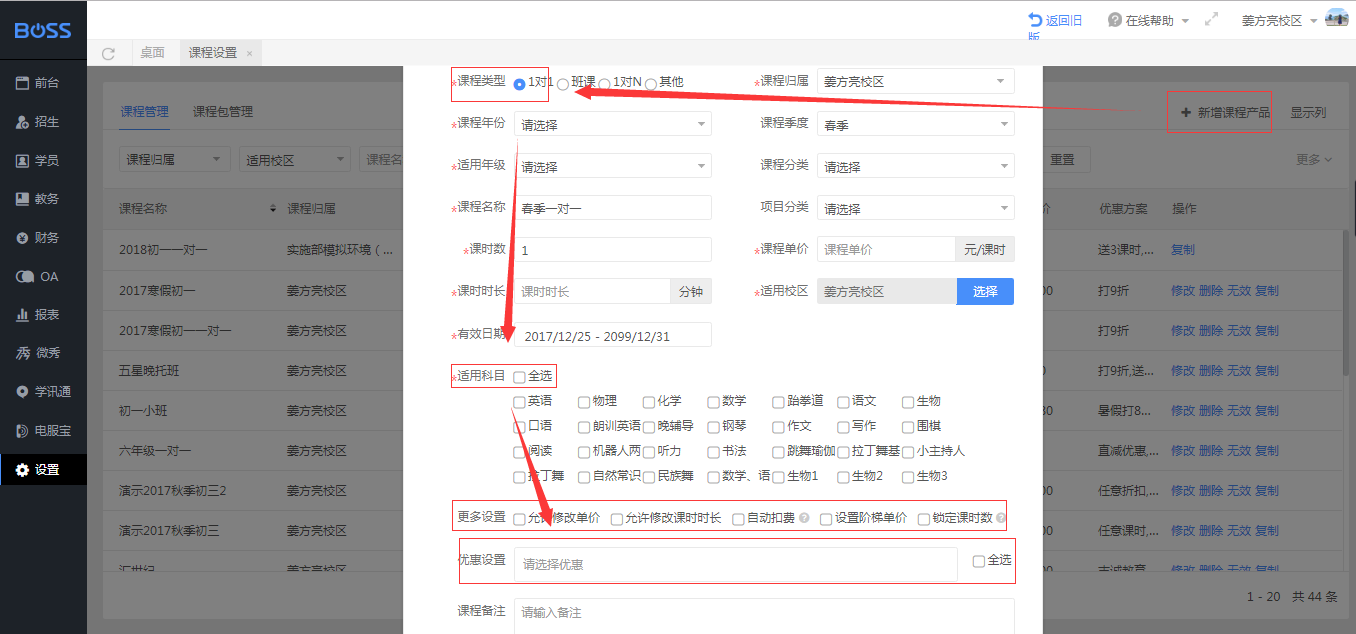
Task: Click the page refresh icon
Action: point(109,53)
